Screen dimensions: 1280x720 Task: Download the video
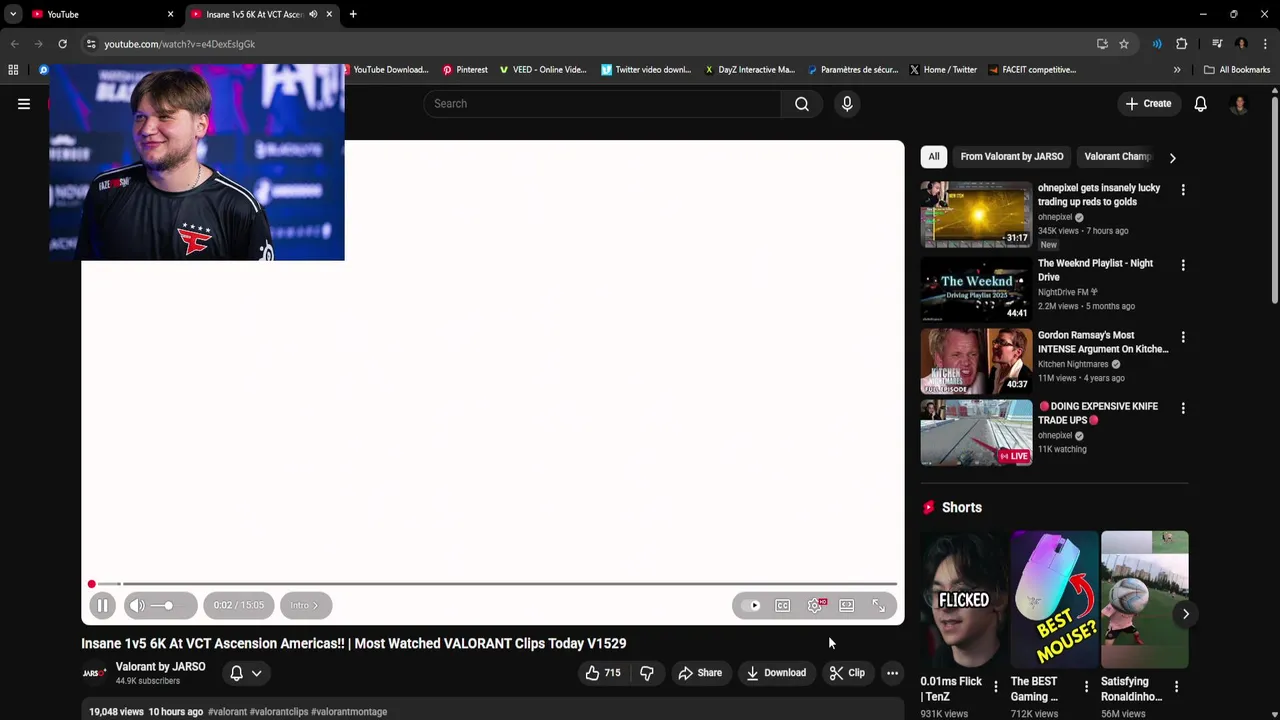tap(776, 673)
